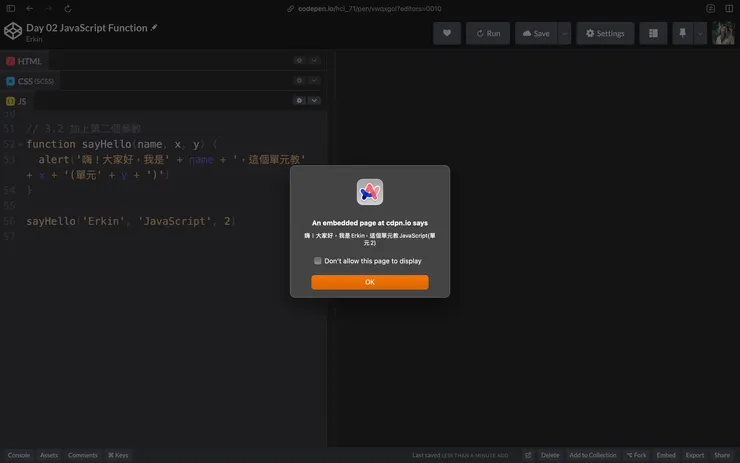The width and height of the screenshot is (740, 463).
Task: Fold the function at line 52
Action: [20, 144]
